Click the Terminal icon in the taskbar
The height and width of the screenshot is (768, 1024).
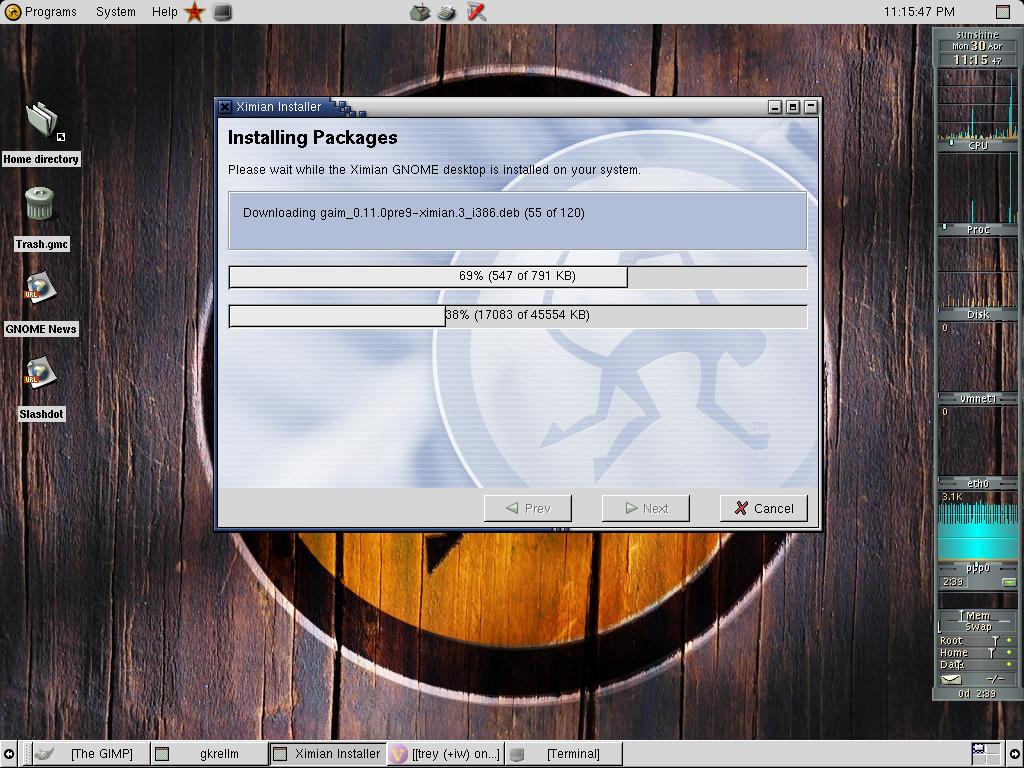[517, 754]
